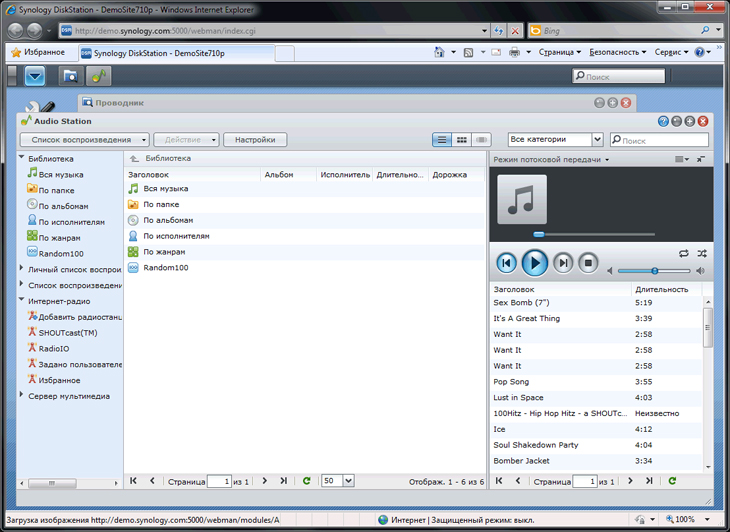Viewport: 730px width, 532px height.
Task: Adjust the volume slider
Action: click(x=654, y=270)
